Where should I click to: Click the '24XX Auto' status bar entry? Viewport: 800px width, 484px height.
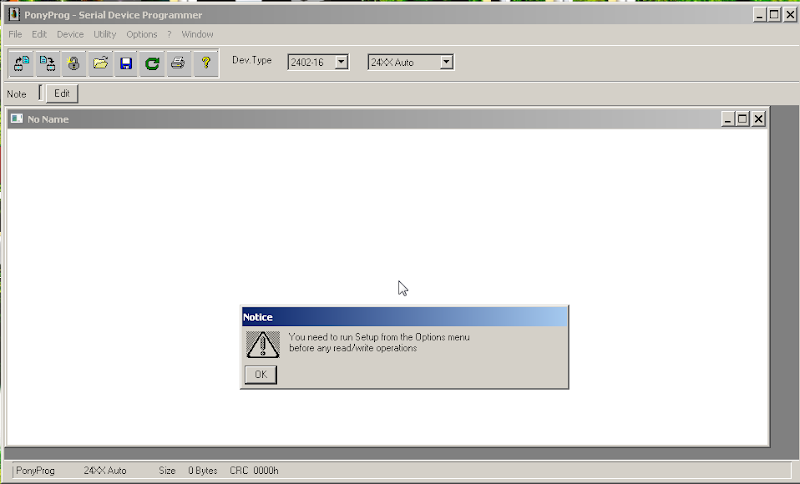coord(105,470)
